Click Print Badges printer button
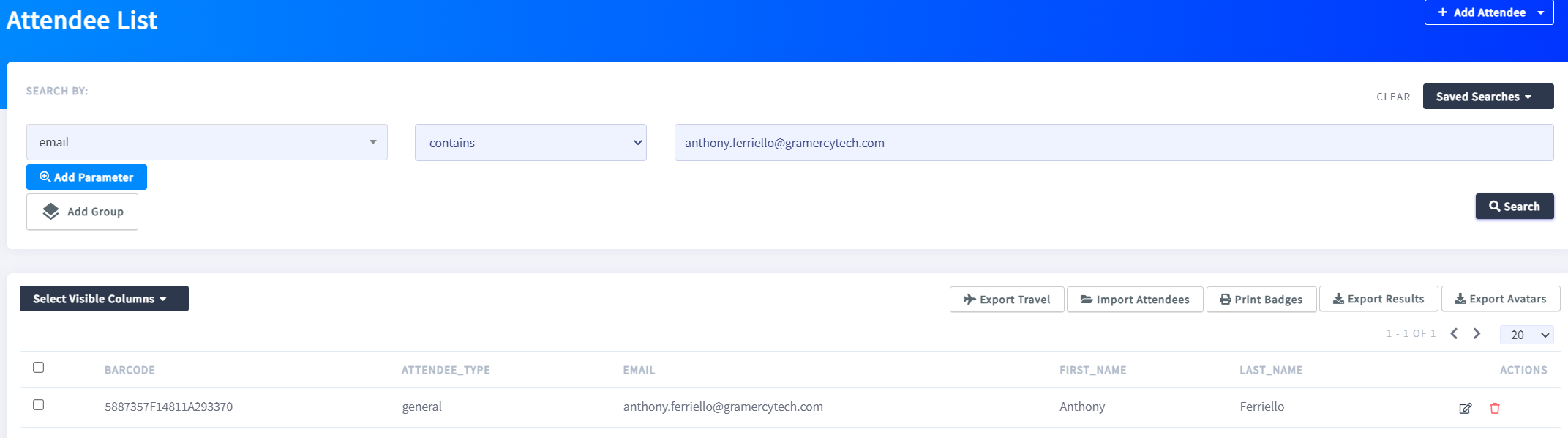Screen dimensions: 1568x438 [1261, 300]
